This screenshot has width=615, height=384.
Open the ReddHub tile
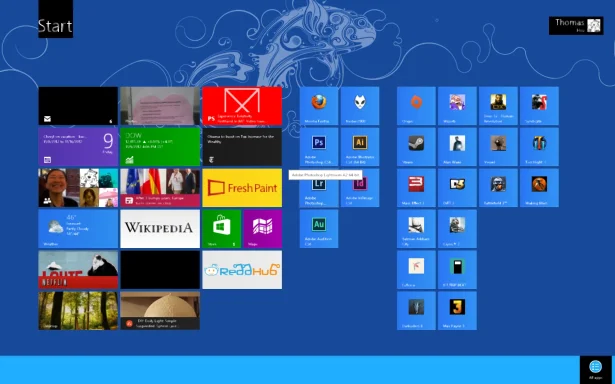point(242,270)
